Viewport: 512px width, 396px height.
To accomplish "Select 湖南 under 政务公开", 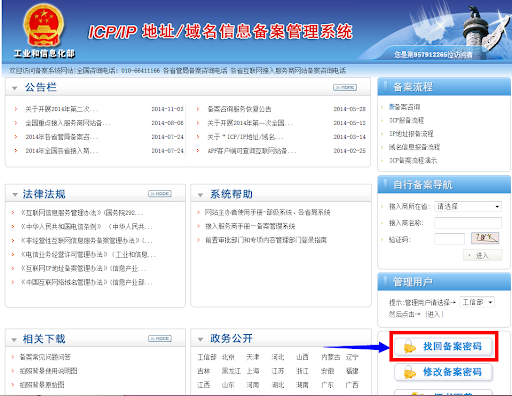I will click(x=302, y=385).
